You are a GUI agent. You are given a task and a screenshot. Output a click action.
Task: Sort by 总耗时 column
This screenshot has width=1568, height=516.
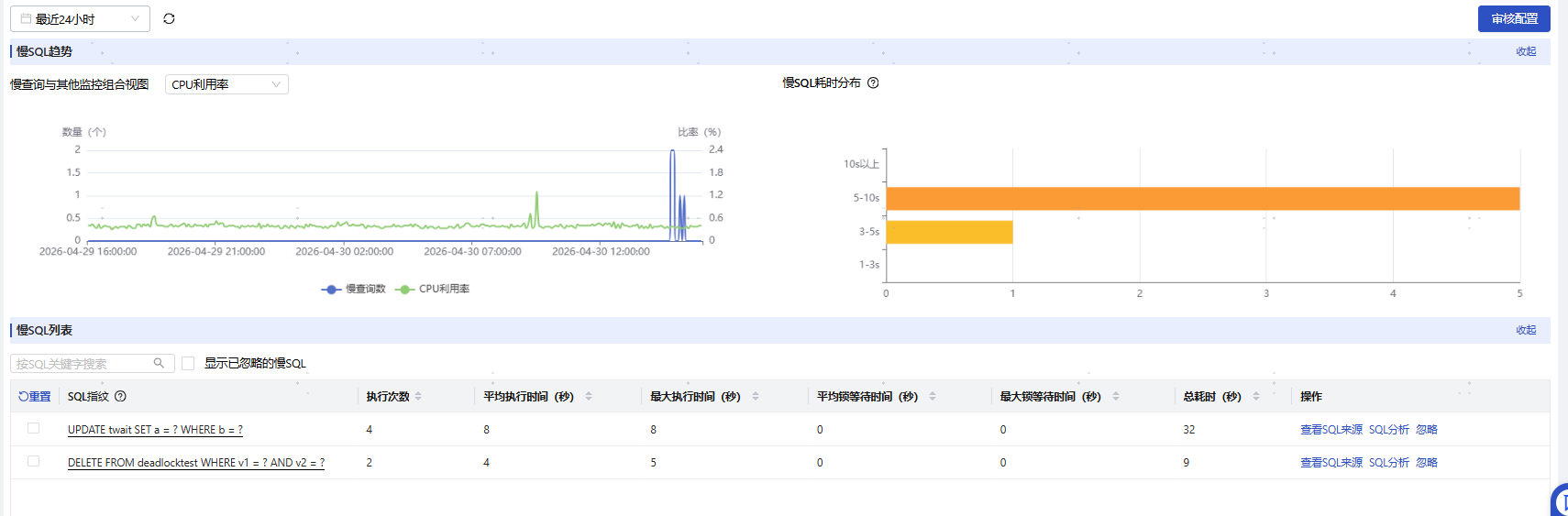pos(1256,397)
